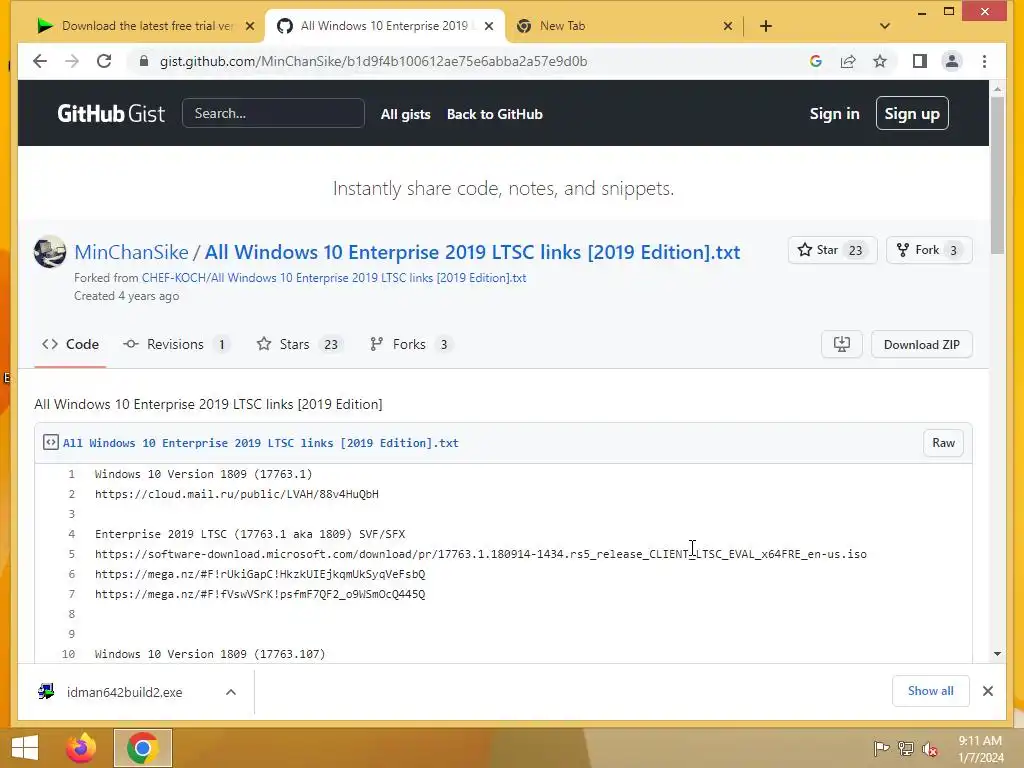
Task: Click the cloud.mail.ru URL text on line 2
Action: (236, 494)
